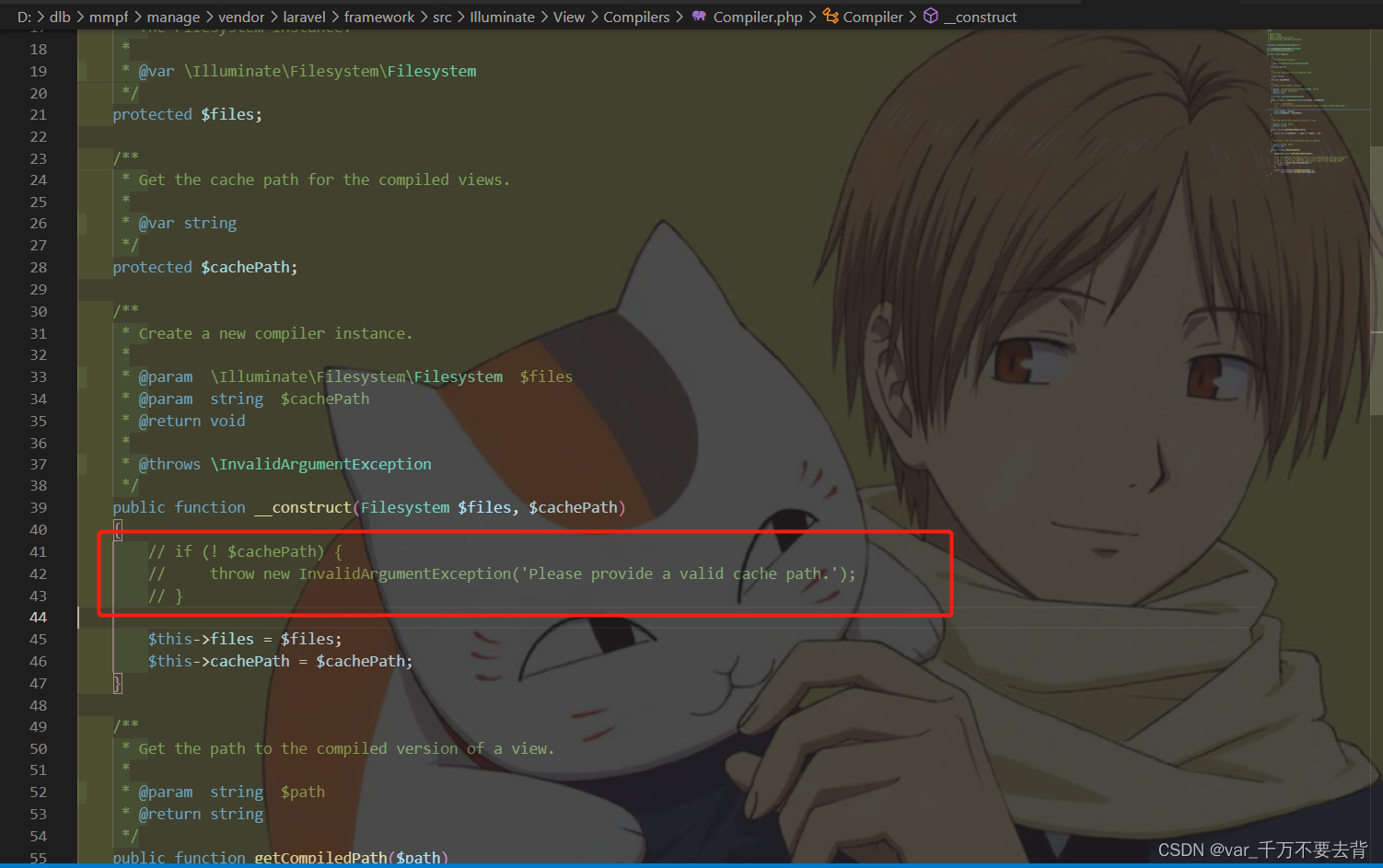This screenshot has height=868, width=1383.
Task: Select line number 44
Action: point(38,618)
